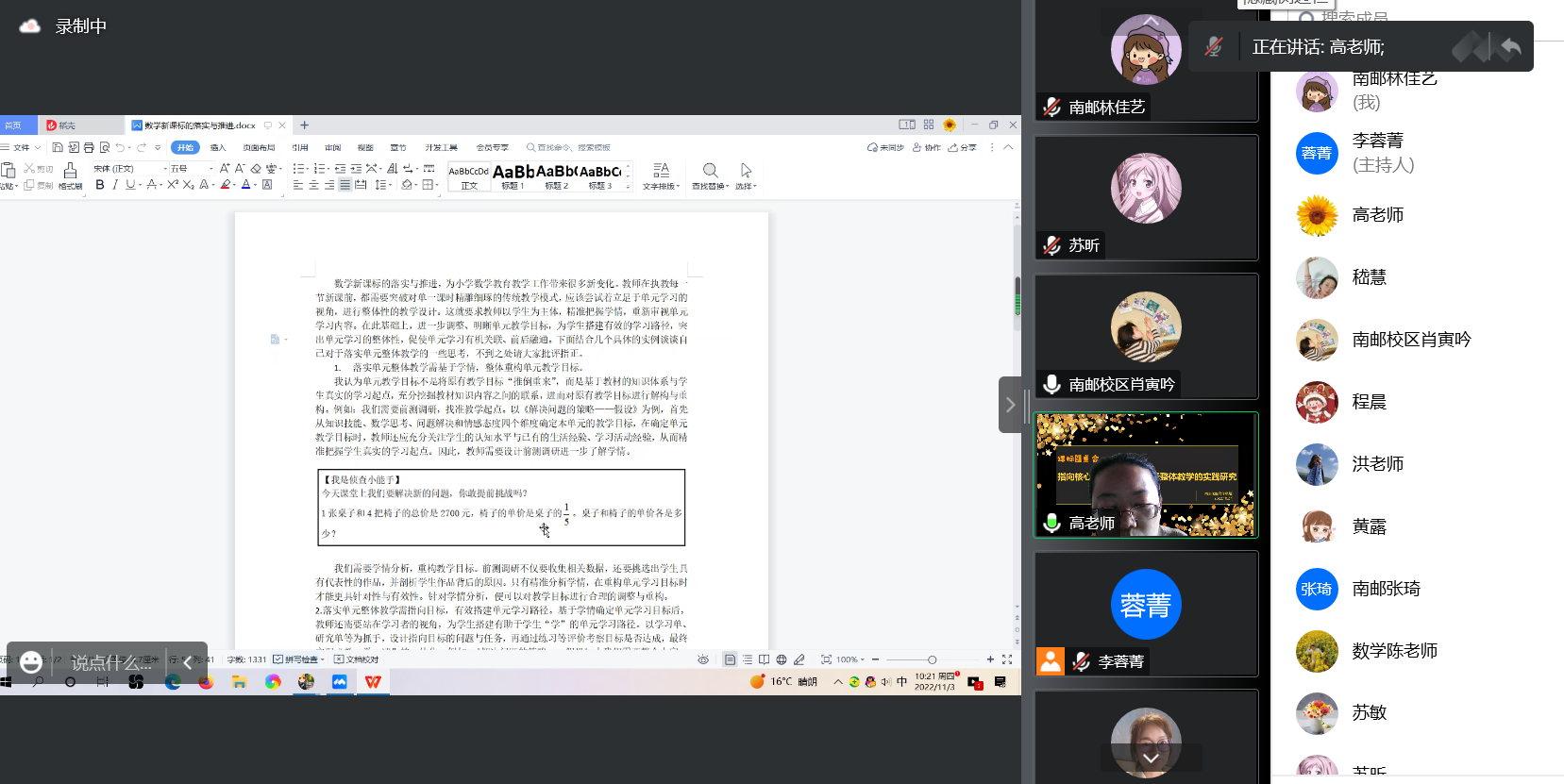
Task: Expand the styles gallery
Action: [x=629, y=187]
